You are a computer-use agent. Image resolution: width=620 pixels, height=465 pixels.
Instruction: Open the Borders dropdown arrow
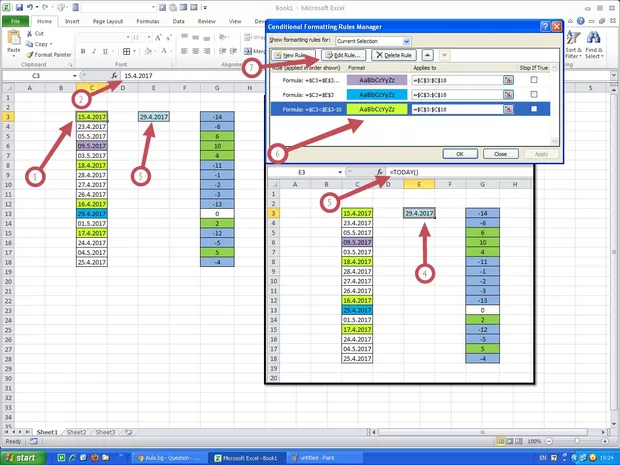[134, 51]
